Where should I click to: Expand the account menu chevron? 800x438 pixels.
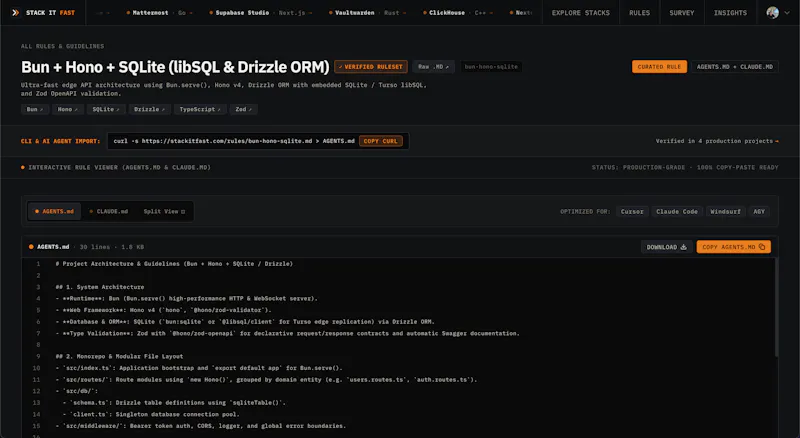(x=787, y=13)
